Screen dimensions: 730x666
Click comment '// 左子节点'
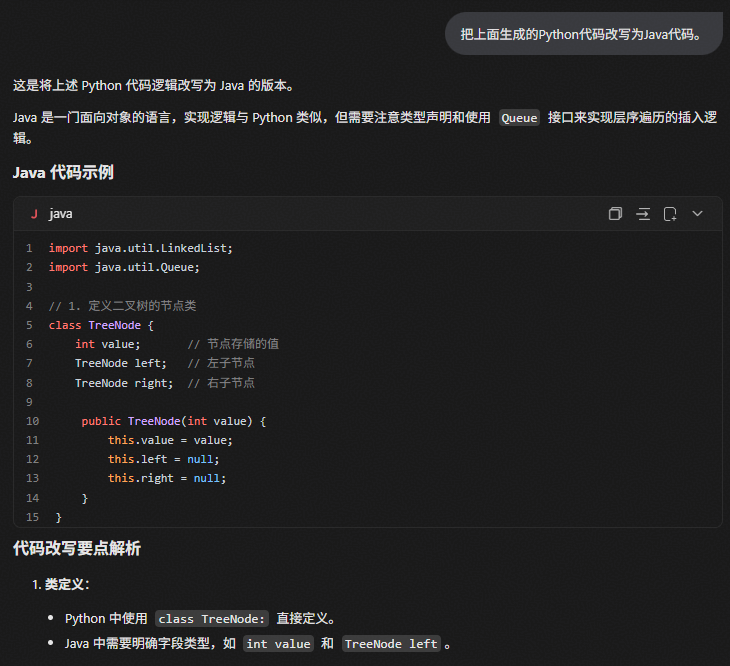[221, 363]
